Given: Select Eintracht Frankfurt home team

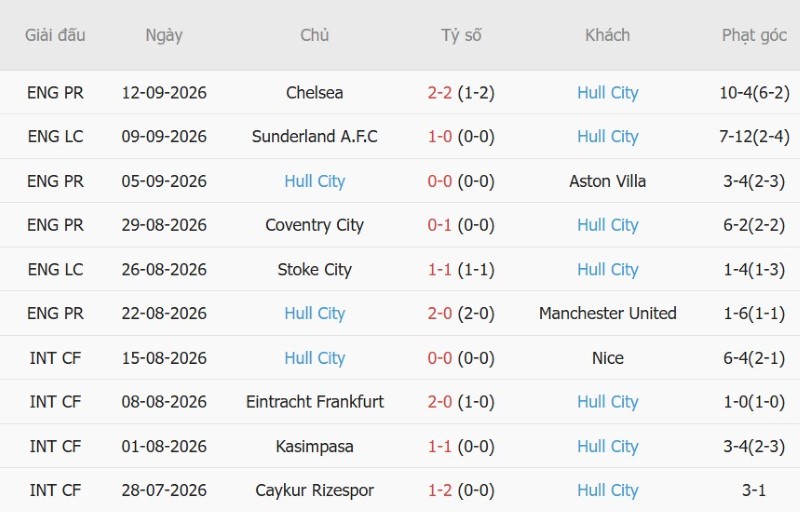Looking at the screenshot, I should (315, 402).
